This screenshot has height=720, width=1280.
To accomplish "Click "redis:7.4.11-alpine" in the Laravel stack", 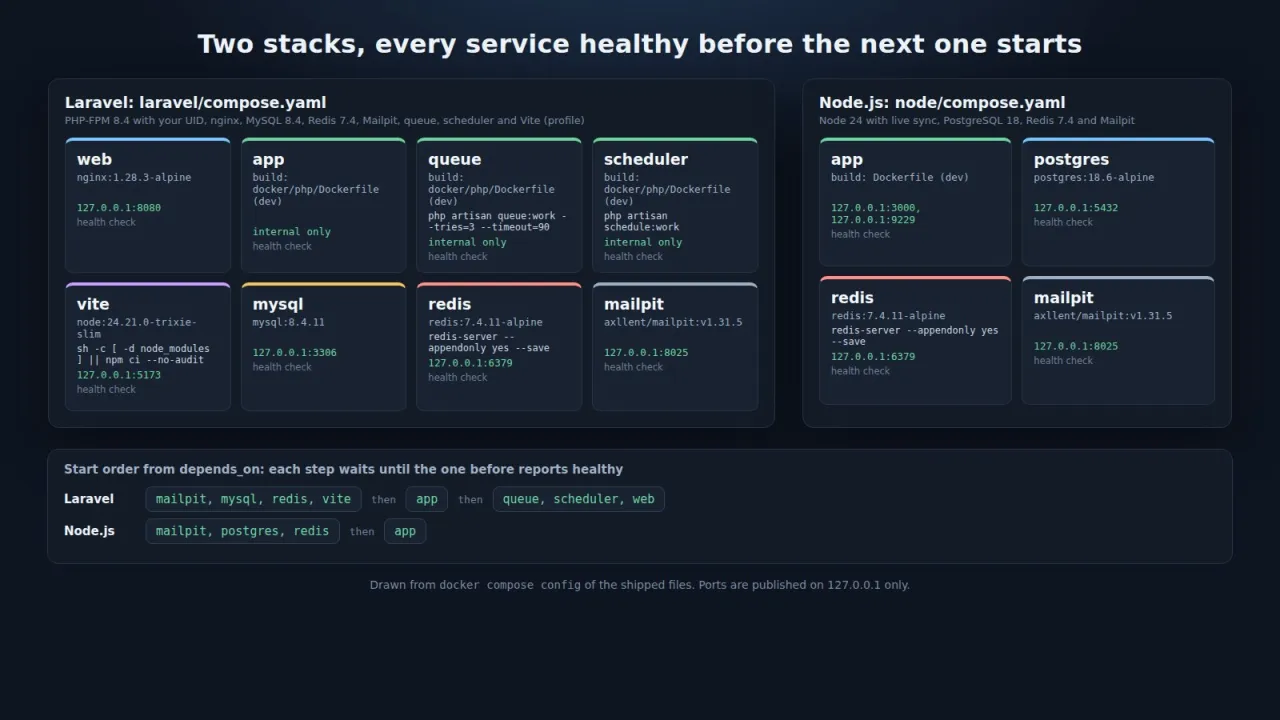I will pyautogui.click(x=486, y=323).
